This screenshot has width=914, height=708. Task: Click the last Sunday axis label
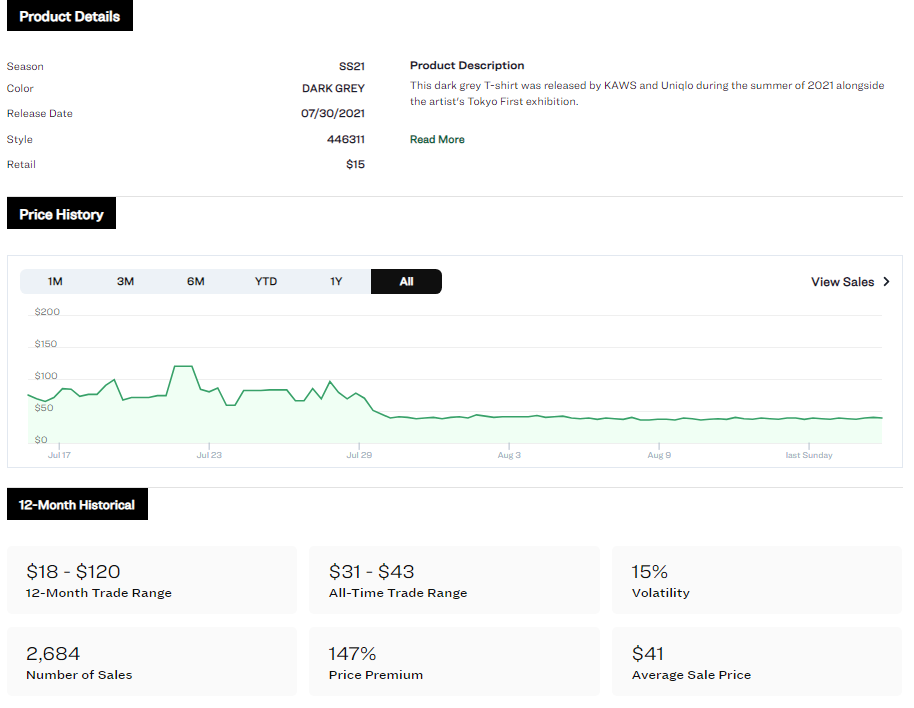[808, 455]
